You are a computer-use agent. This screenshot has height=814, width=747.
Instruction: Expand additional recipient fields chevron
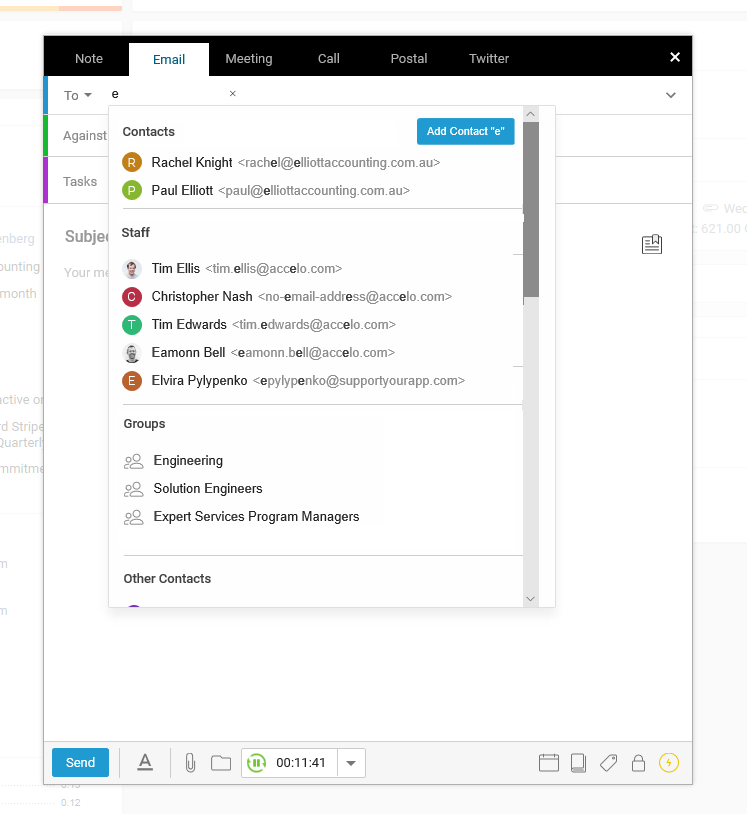pyautogui.click(x=671, y=95)
